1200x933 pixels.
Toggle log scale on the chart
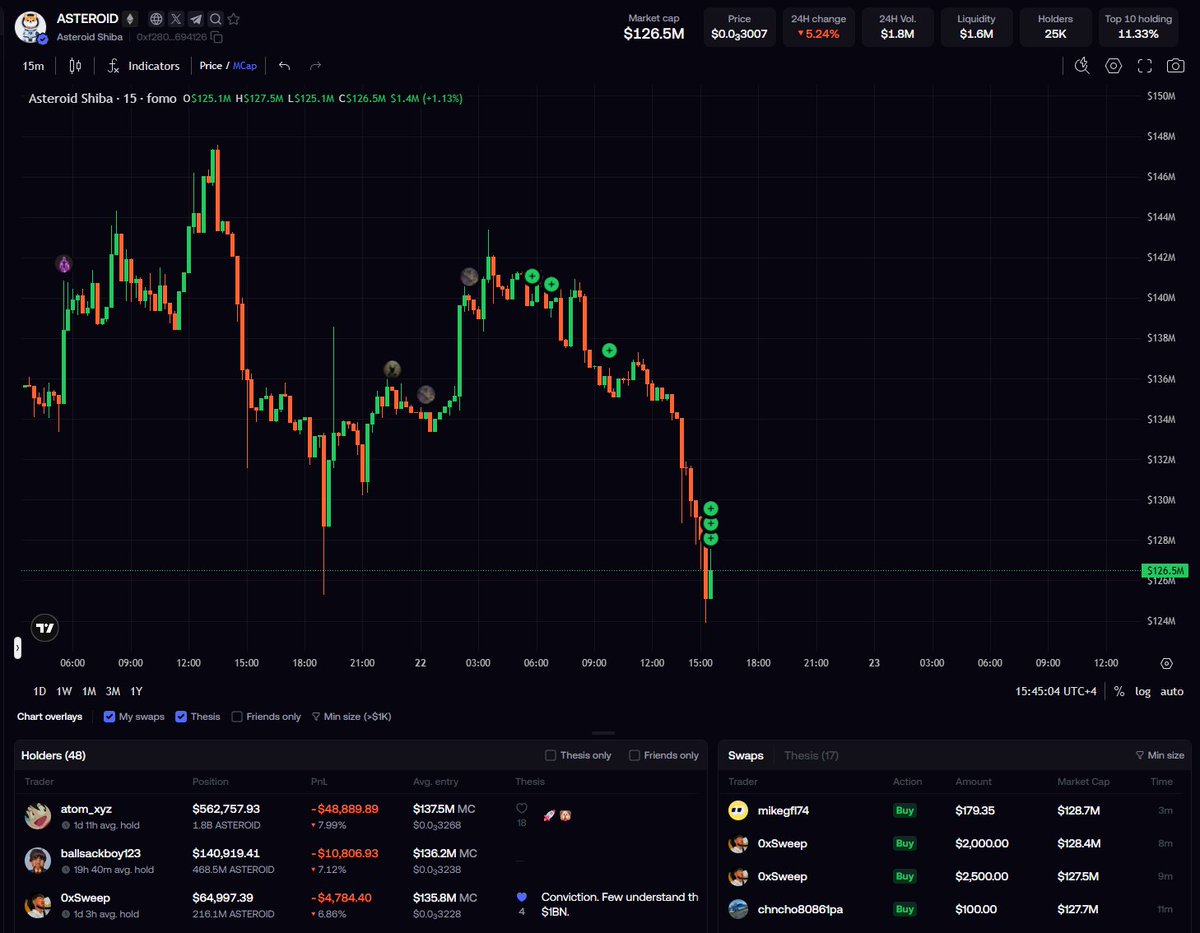coord(1143,691)
